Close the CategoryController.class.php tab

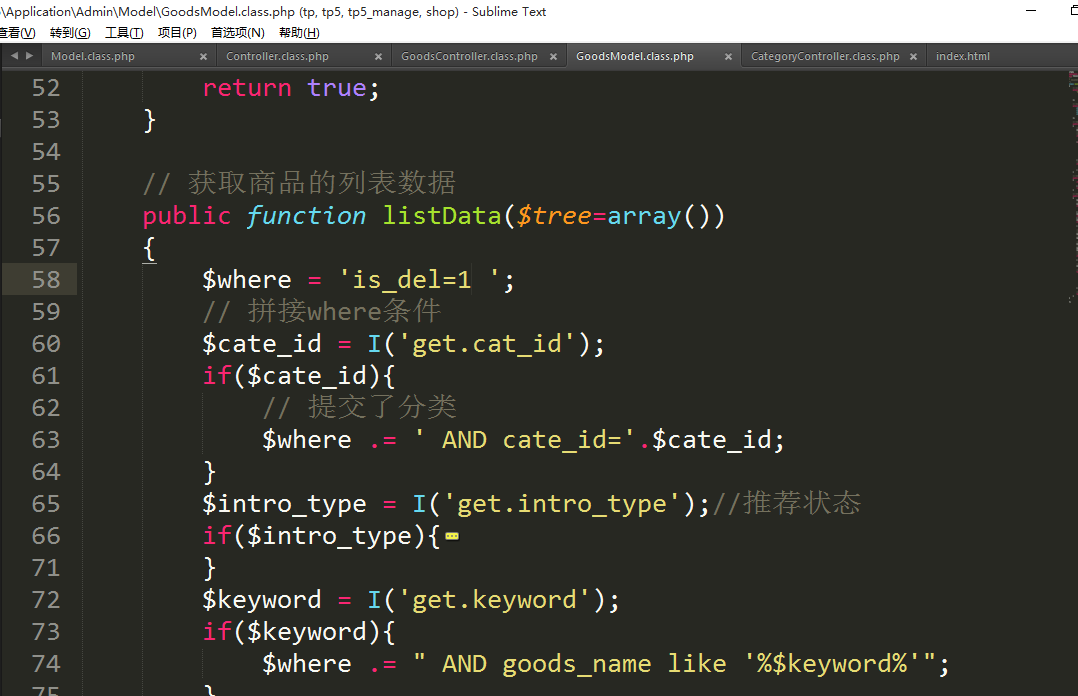coord(913,57)
